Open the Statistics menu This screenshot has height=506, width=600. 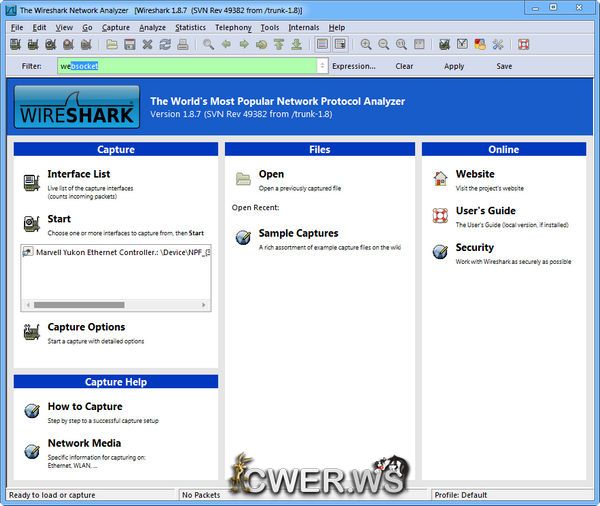pos(190,27)
